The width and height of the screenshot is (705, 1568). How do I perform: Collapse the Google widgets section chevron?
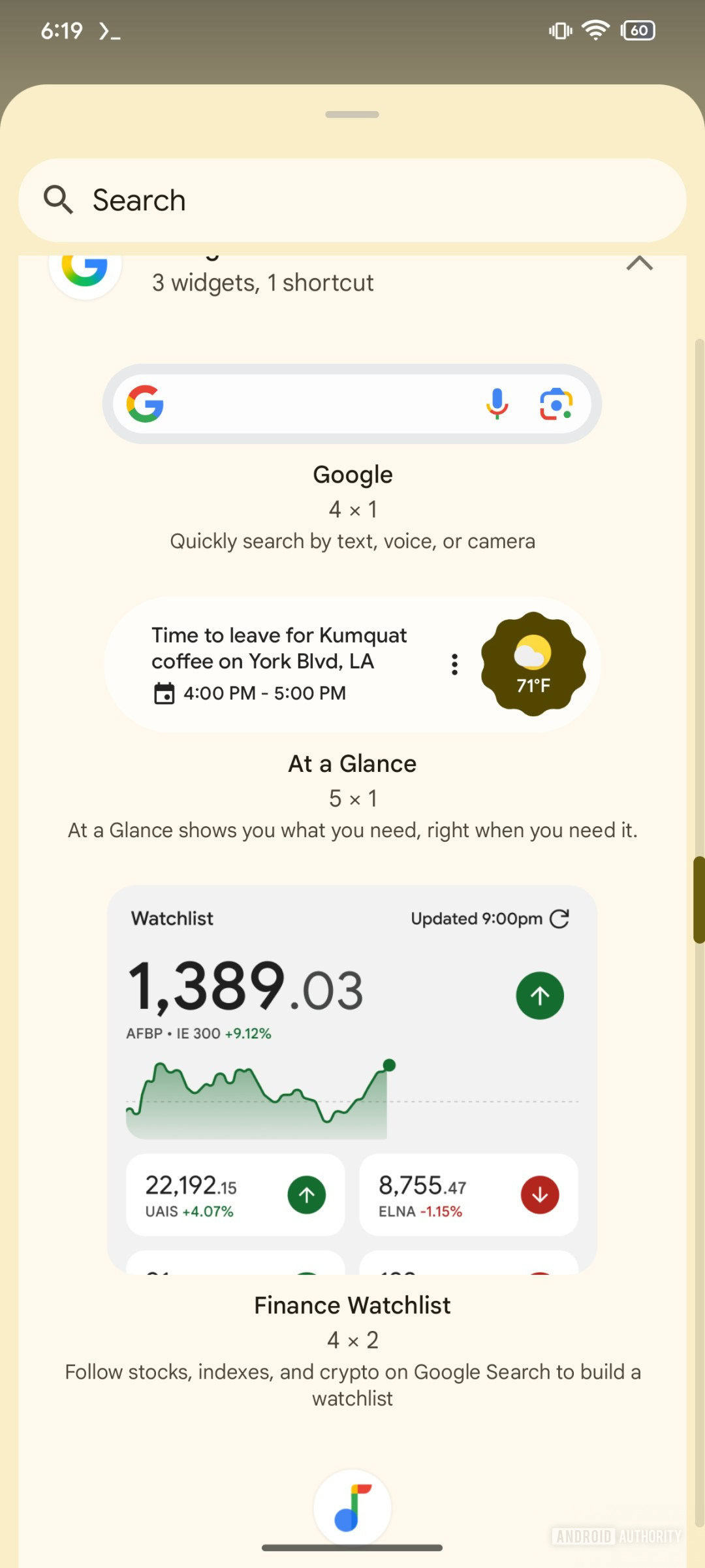(x=639, y=263)
